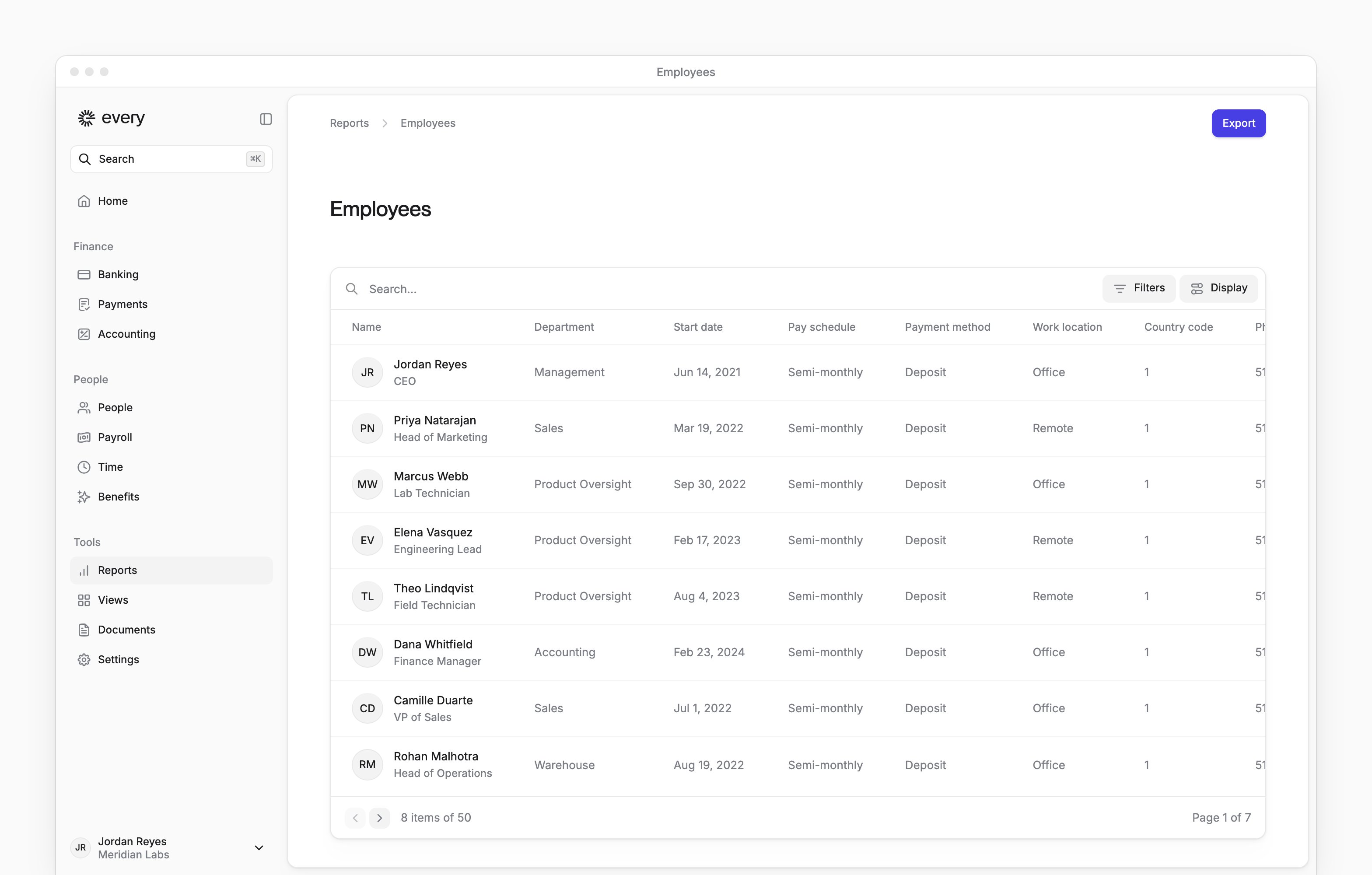Click Warehouse in Rohan Malhotra row
This screenshot has height=875, width=1372.
[x=565, y=765]
